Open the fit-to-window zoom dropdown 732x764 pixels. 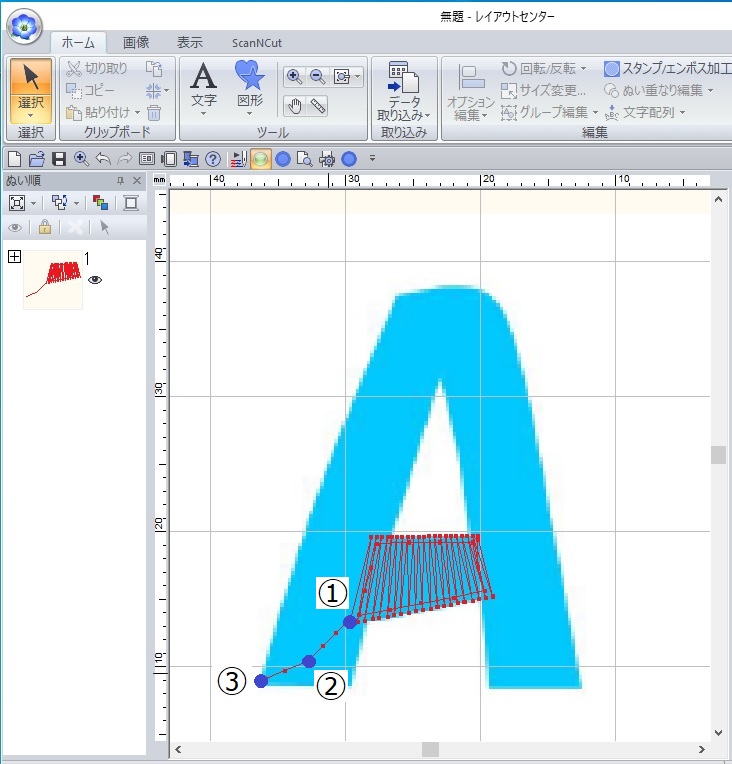point(358,76)
